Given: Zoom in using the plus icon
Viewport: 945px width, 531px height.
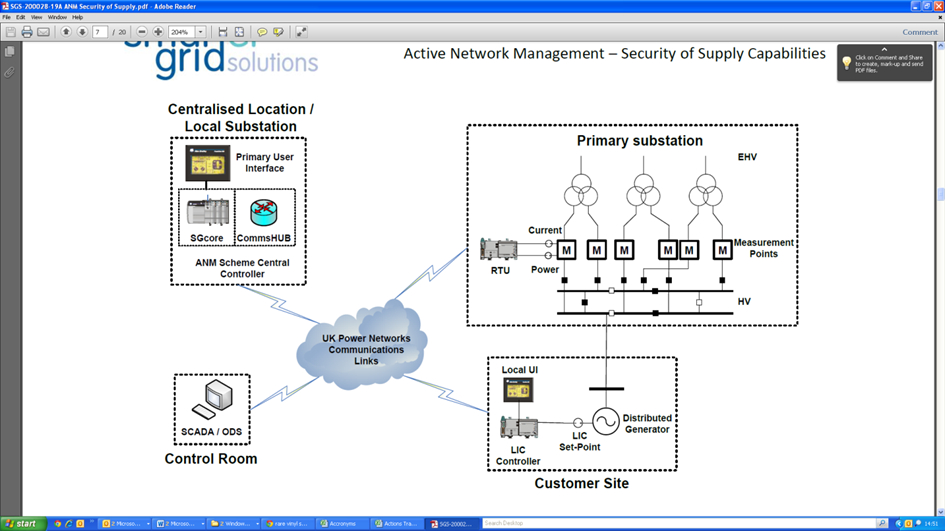Looking at the screenshot, I should (158, 32).
